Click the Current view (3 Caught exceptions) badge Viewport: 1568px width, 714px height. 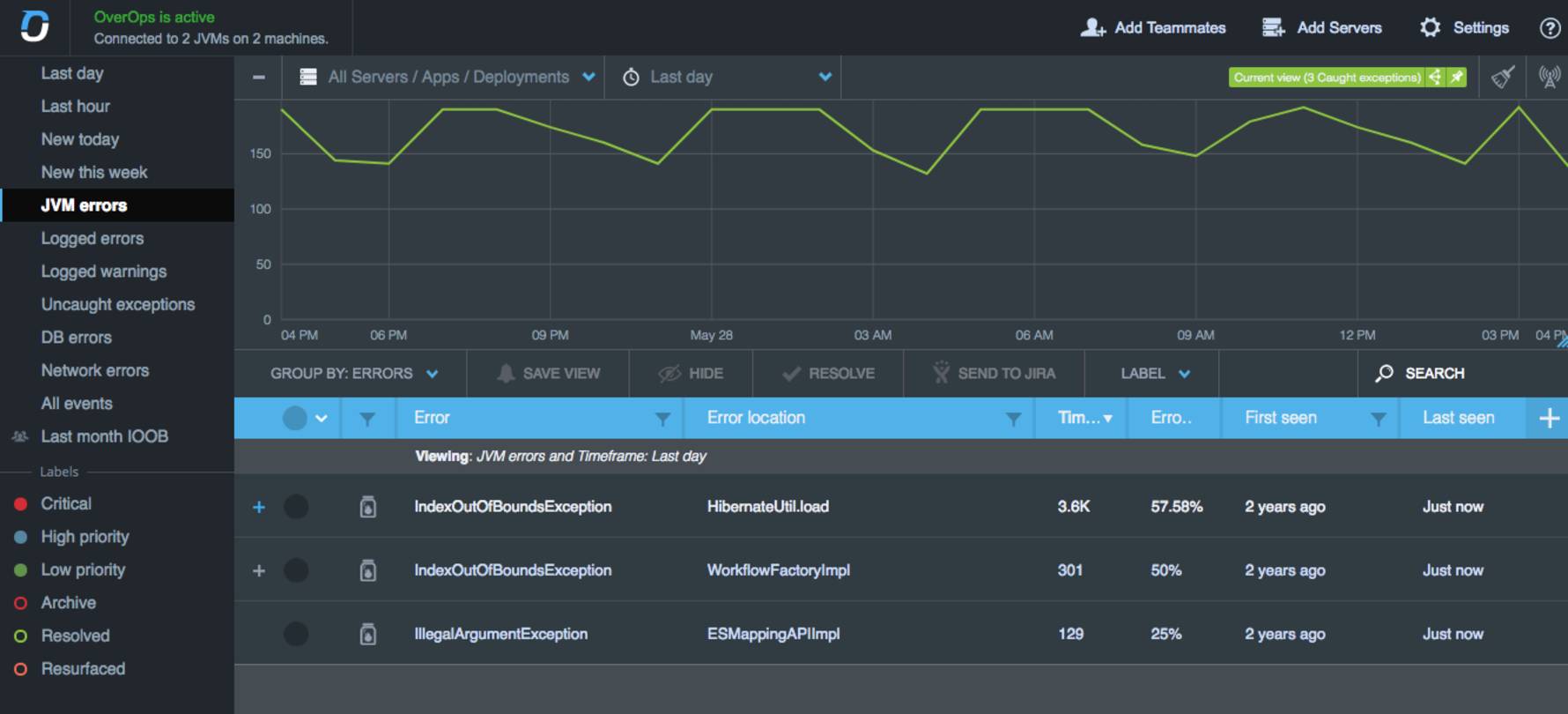(1327, 78)
